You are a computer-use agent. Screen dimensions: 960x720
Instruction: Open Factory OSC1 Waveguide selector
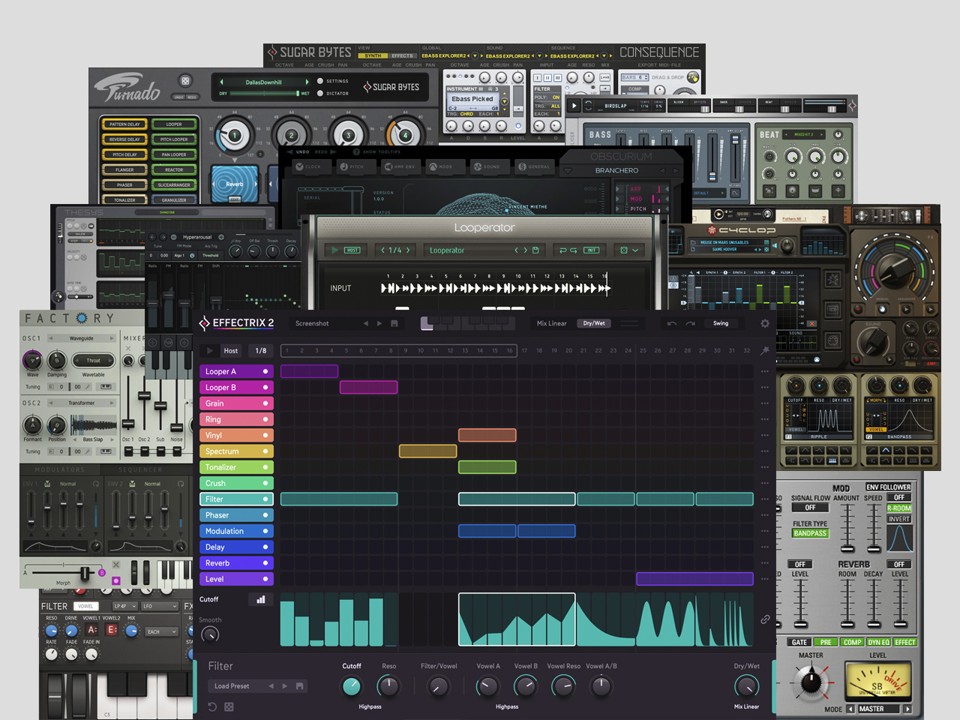click(81, 338)
